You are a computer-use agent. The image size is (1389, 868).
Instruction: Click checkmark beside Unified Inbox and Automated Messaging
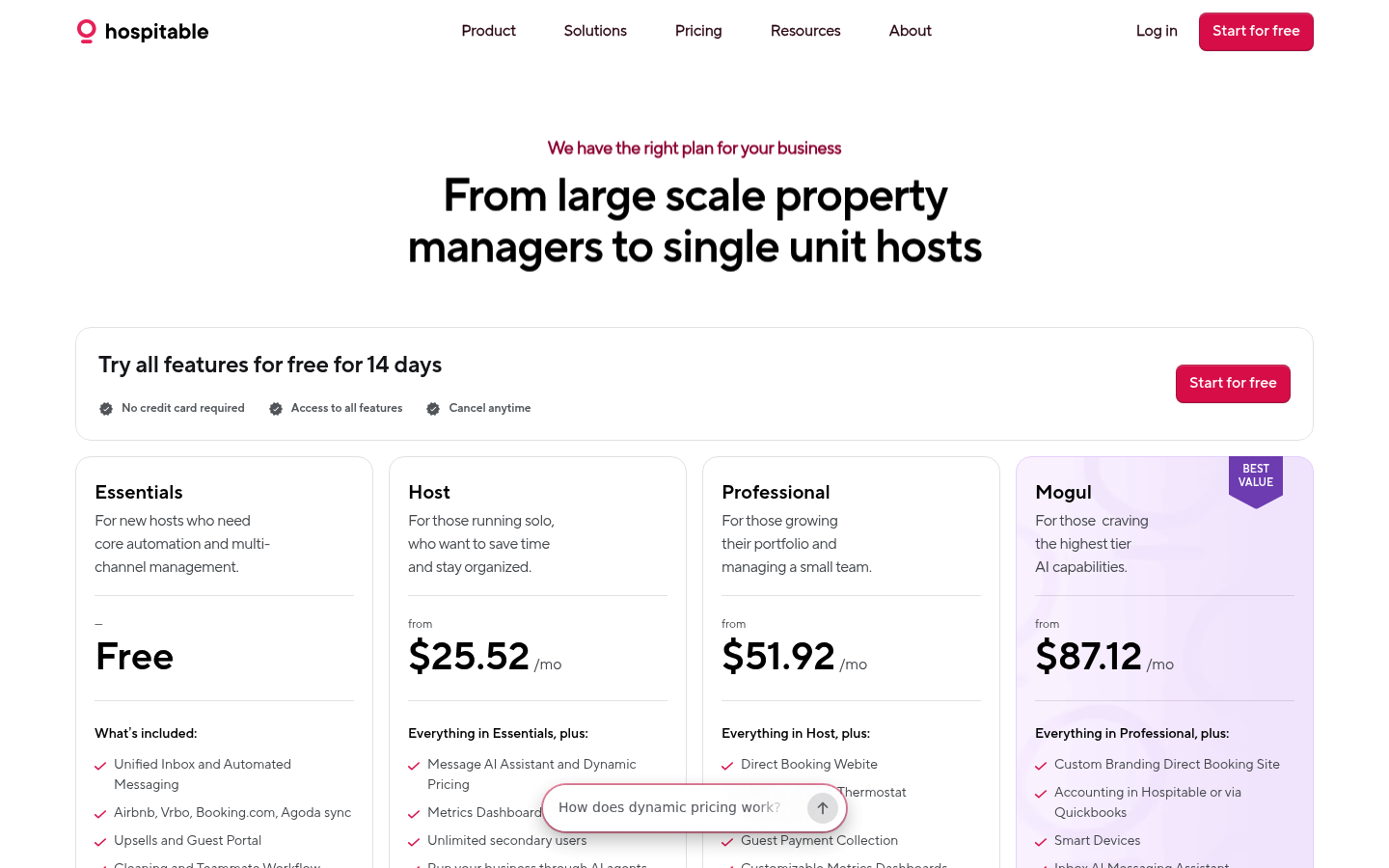pyautogui.click(x=100, y=766)
